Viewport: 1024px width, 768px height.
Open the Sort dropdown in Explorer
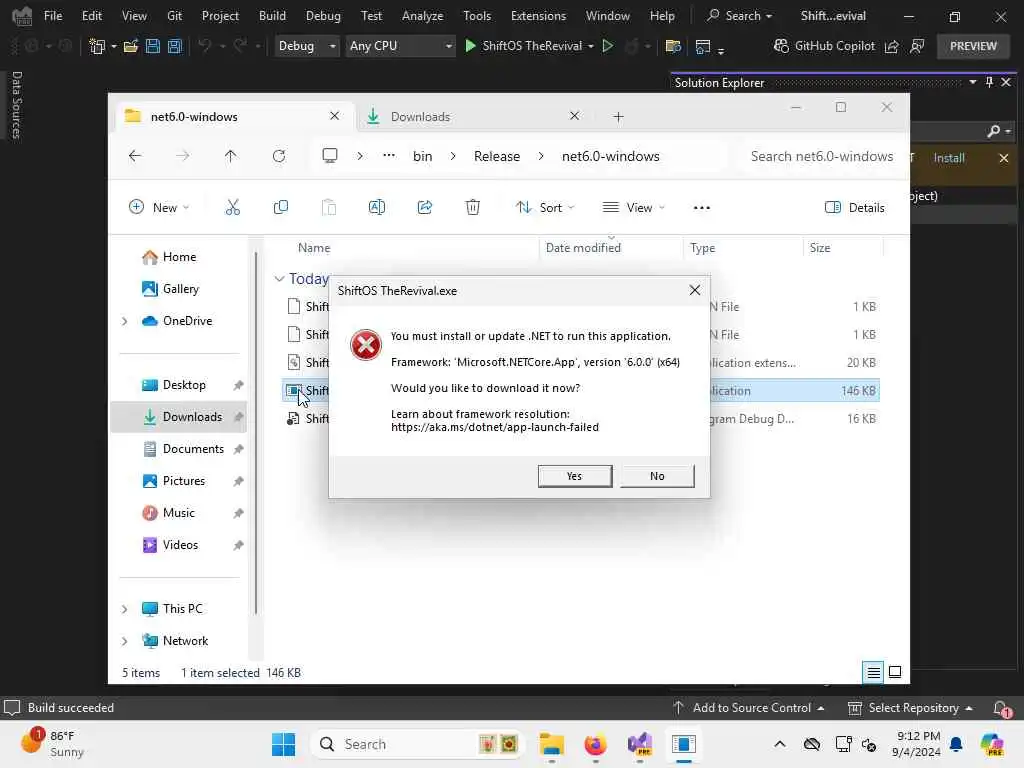[545, 208]
